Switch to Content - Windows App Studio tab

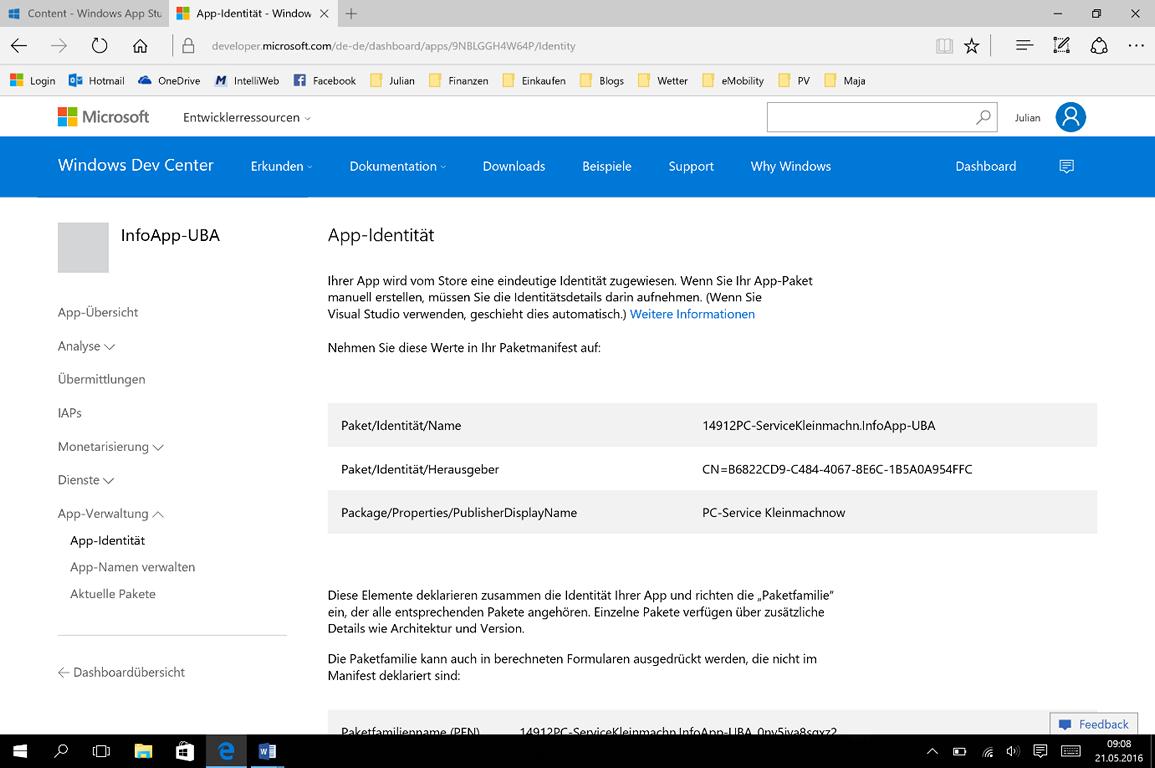coord(85,13)
